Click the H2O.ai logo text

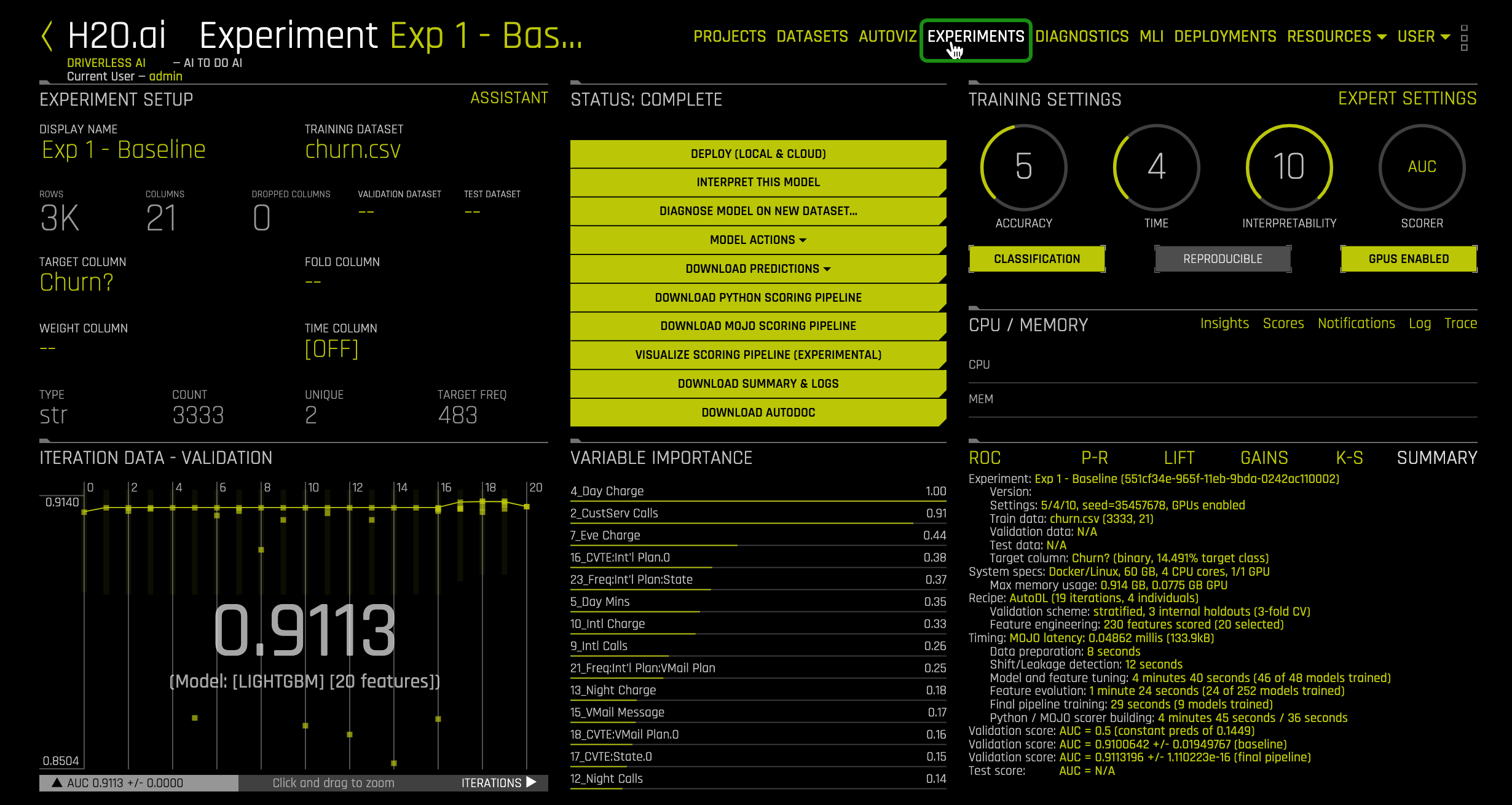point(116,35)
